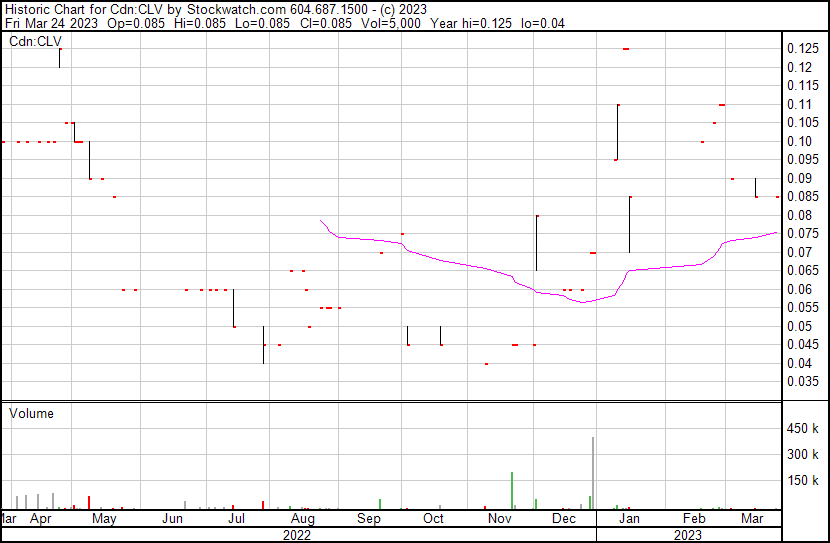Click the tall green November volume bar
Viewport: 830px width, 543px height.
coord(512,491)
